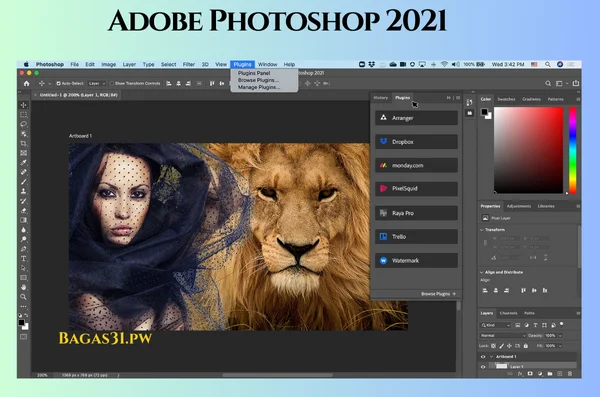Click the rainbow hue slider

pyautogui.click(x=573, y=150)
